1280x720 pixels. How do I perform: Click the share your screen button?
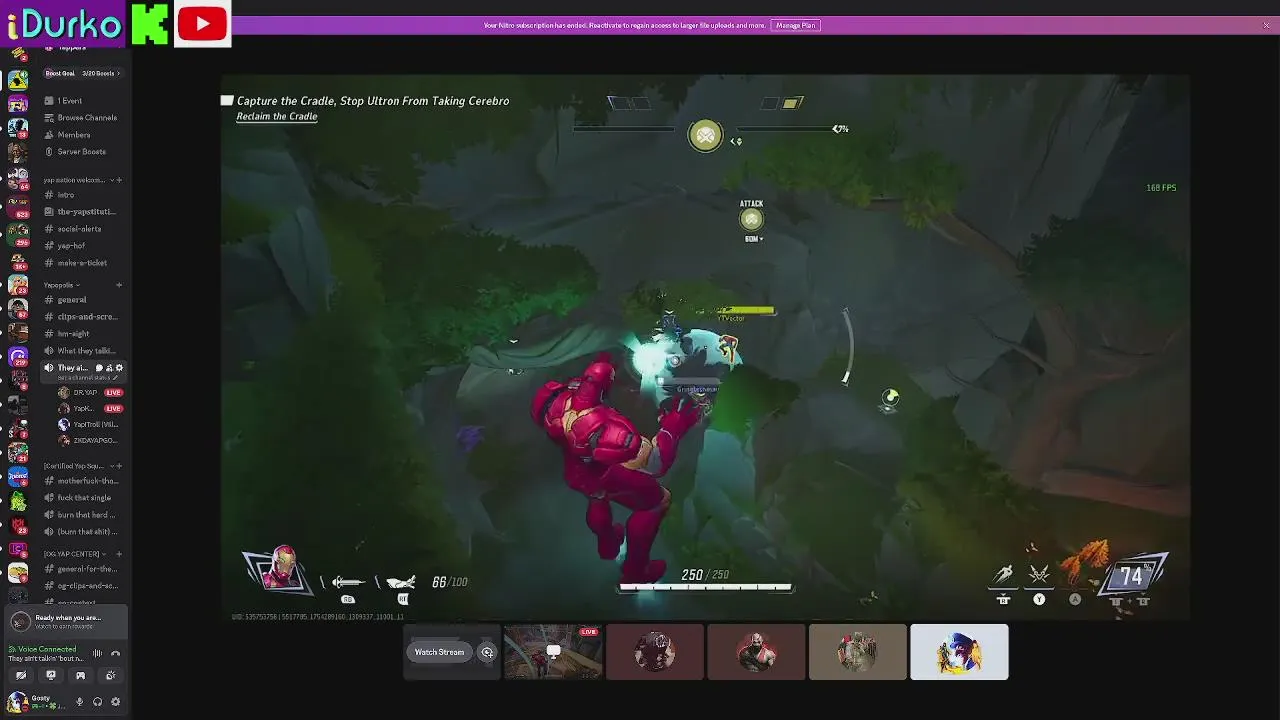pos(51,676)
